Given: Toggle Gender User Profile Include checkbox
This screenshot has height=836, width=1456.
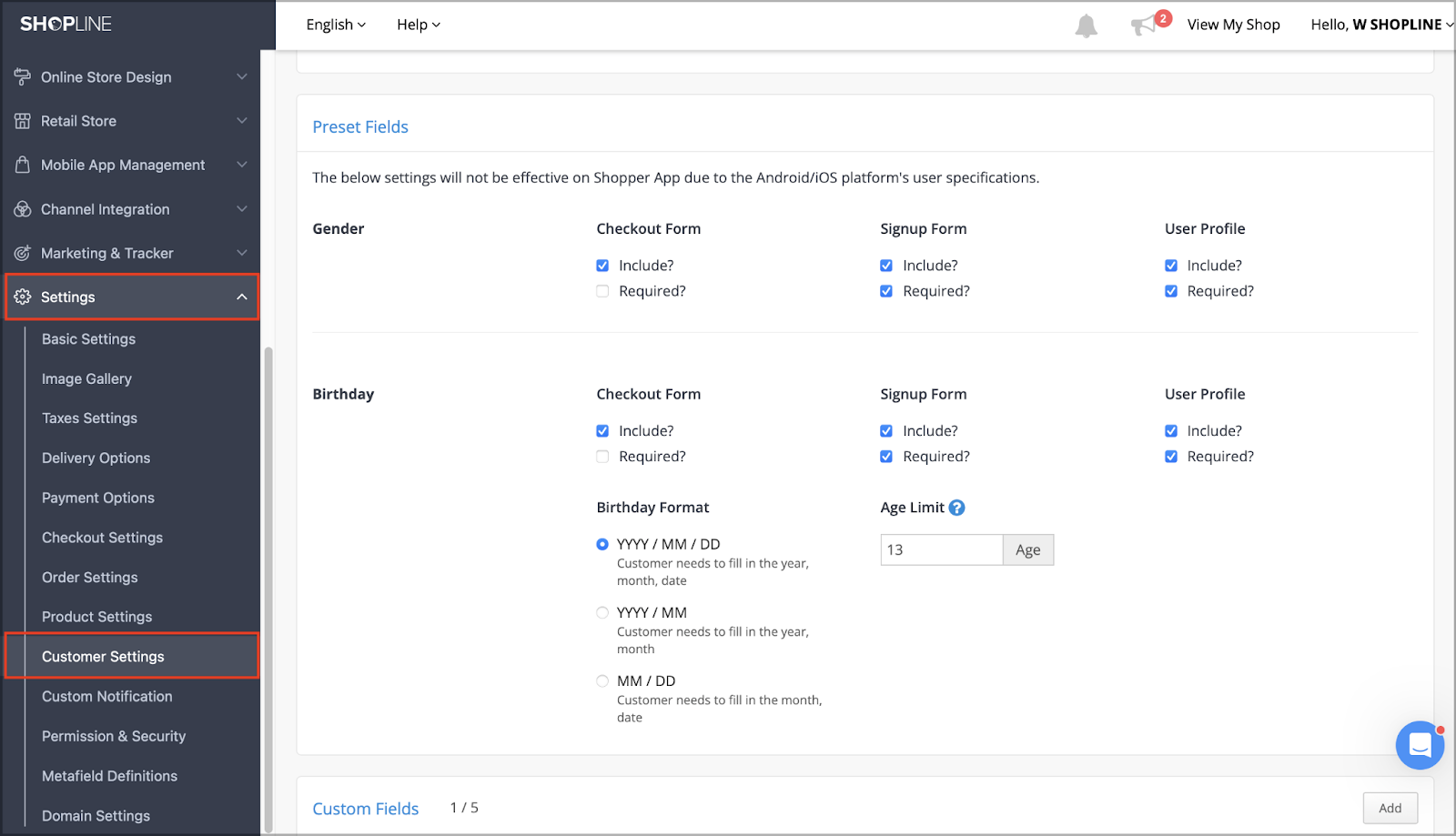Looking at the screenshot, I should point(1171,266).
